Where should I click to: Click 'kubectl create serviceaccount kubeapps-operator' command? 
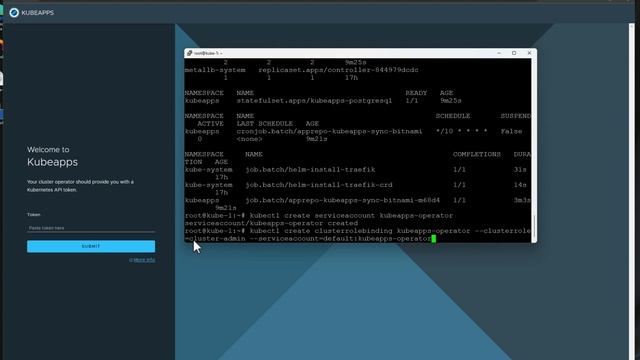click(x=351, y=216)
